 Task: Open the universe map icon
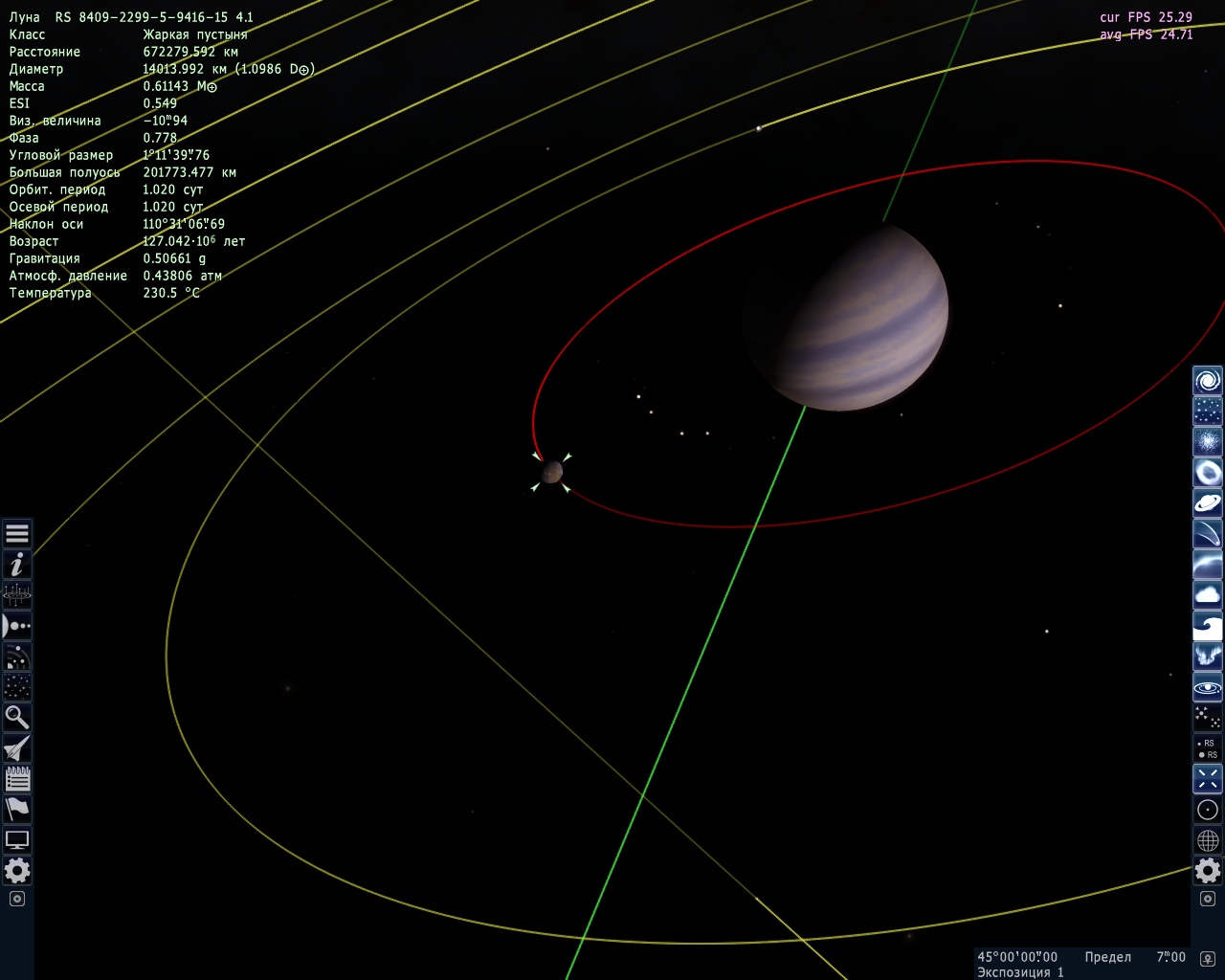point(17,594)
